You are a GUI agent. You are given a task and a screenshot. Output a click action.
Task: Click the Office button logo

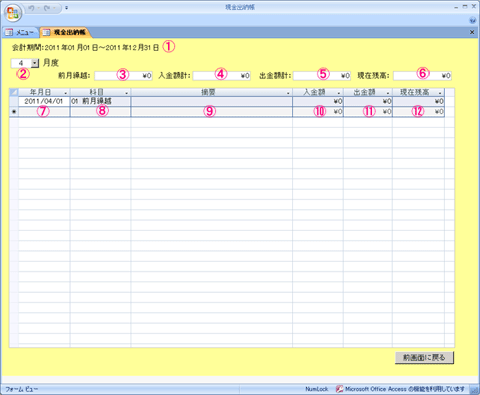coord(13,13)
